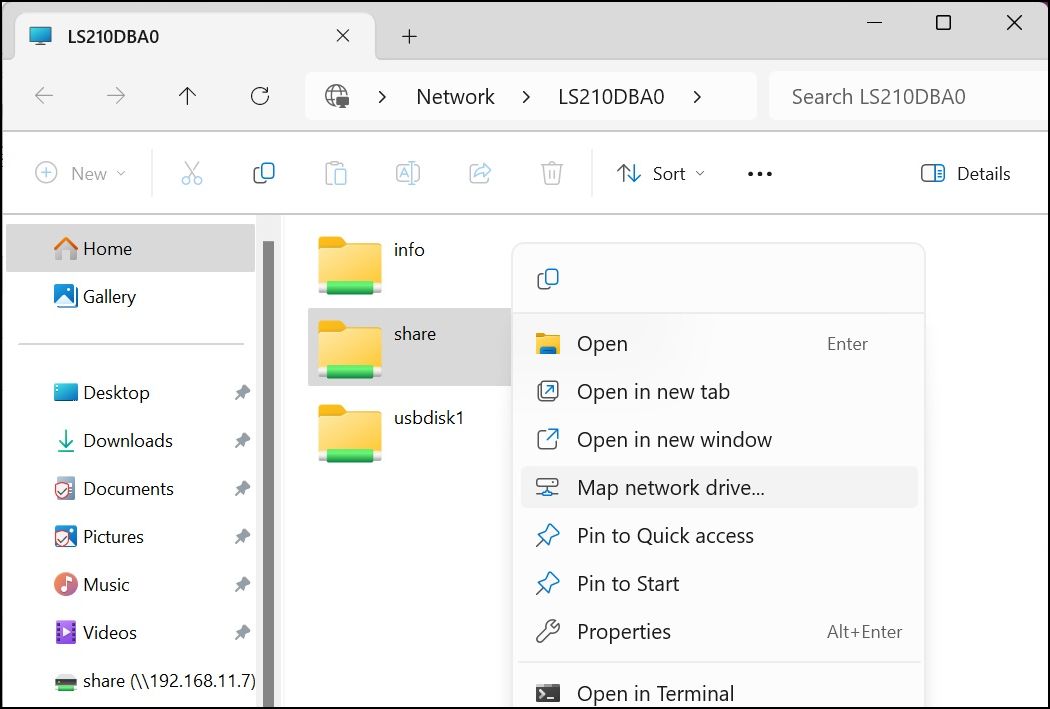
Task: Open the Downloads folder in the sidebar
Action: tap(128, 441)
